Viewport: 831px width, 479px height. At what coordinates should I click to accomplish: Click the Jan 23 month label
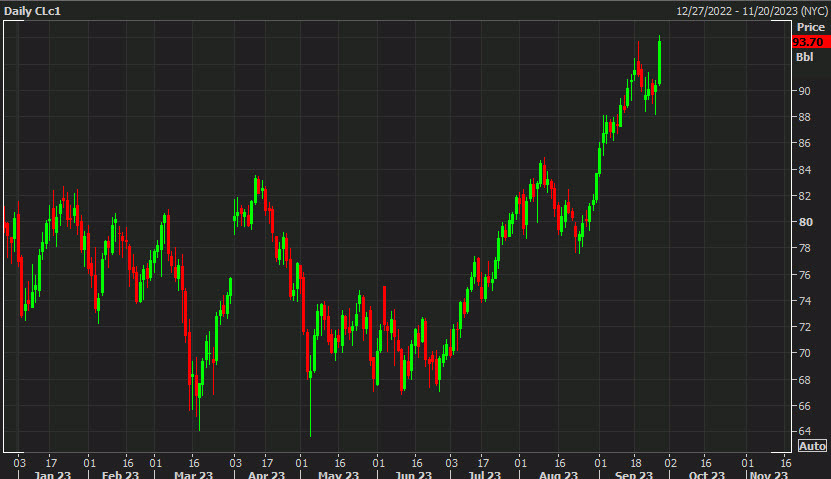tap(52, 474)
